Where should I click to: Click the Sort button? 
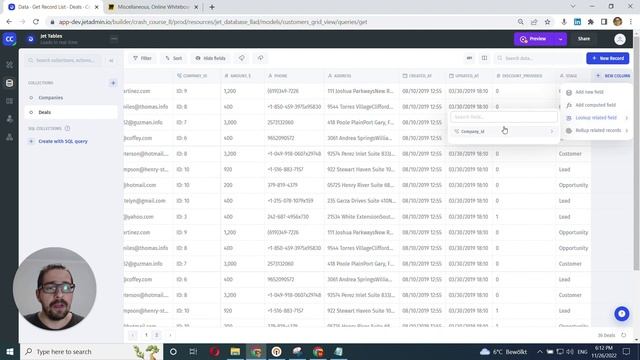(x=174, y=58)
